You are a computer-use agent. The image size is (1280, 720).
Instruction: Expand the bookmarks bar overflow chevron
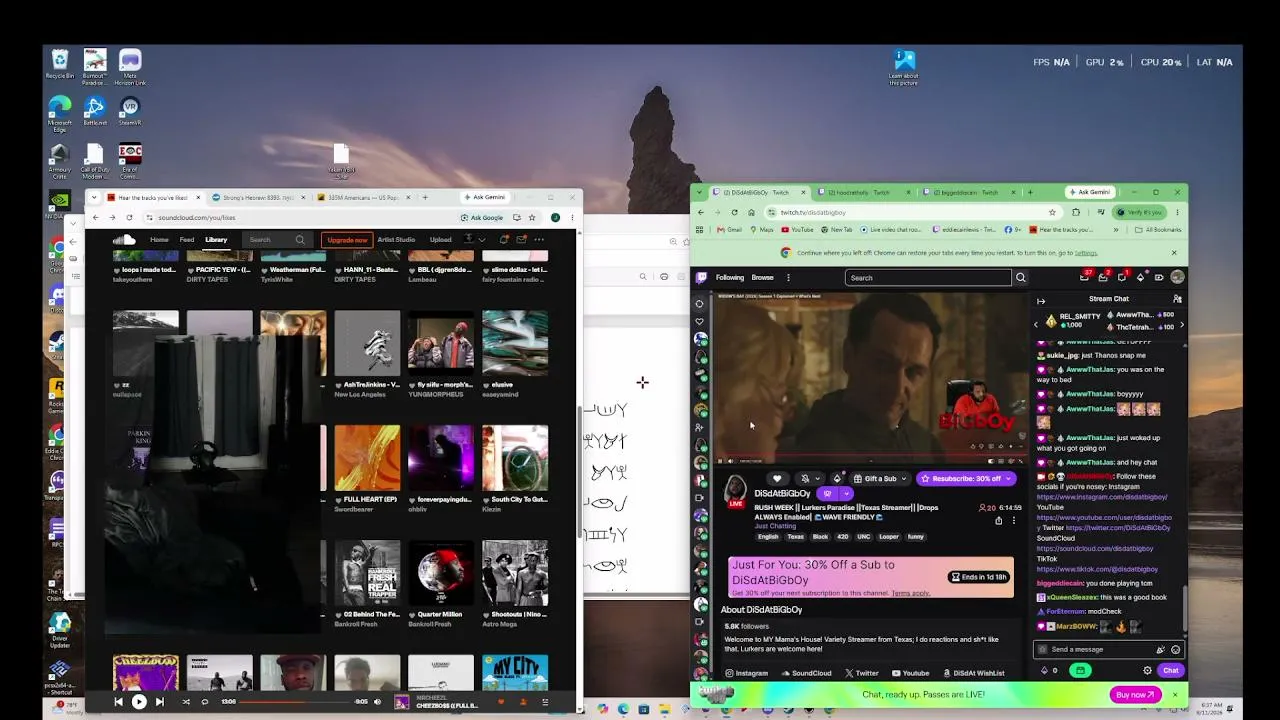pyautogui.click(x=1116, y=230)
